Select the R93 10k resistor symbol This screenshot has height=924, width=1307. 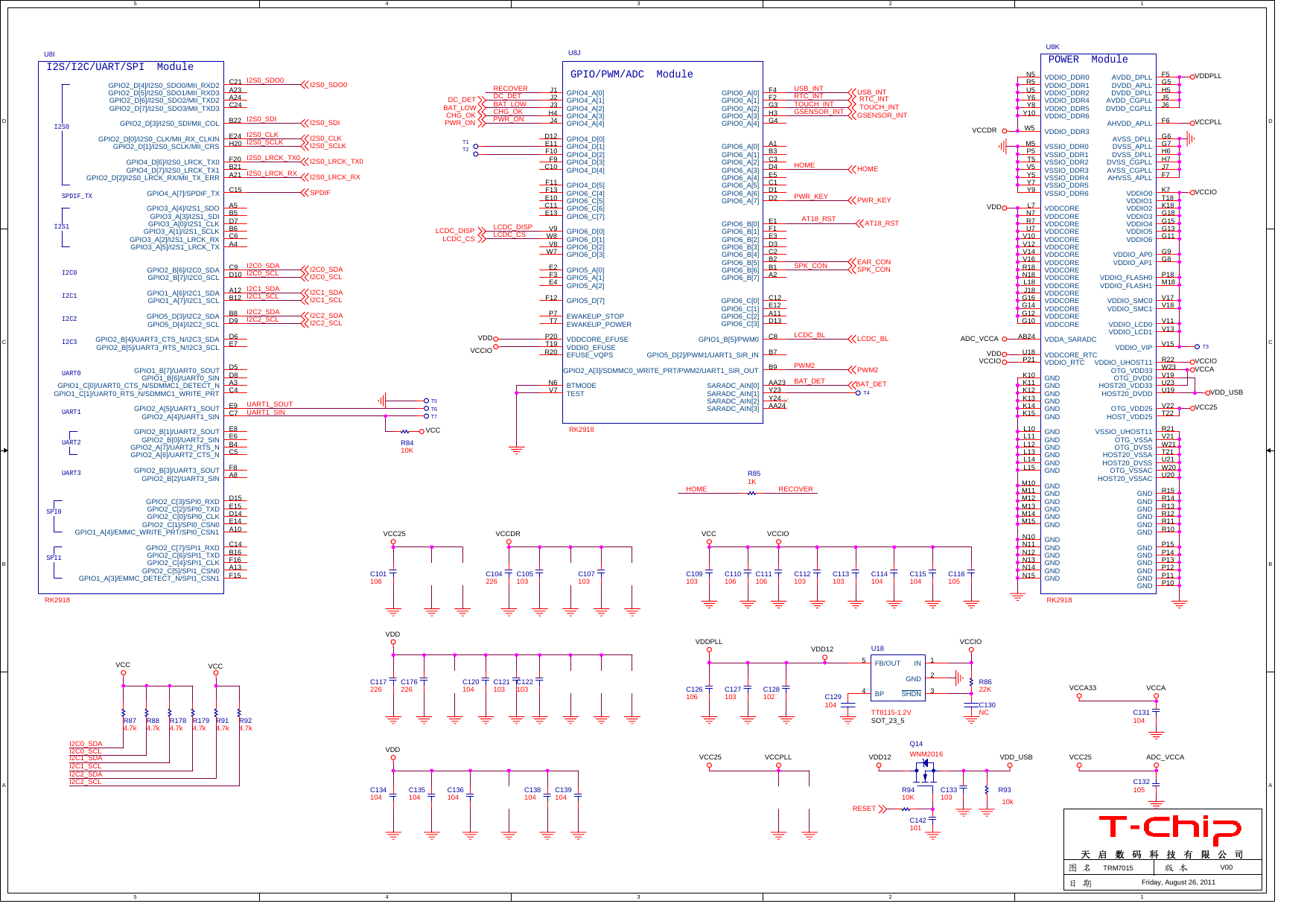(x=987, y=791)
